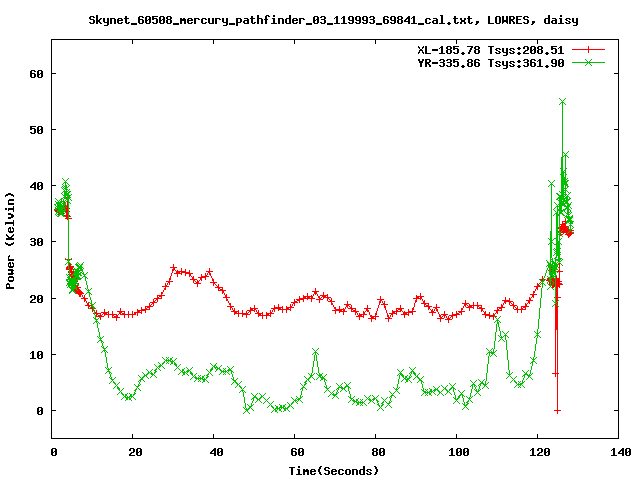The height and width of the screenshot is (480, 640).
Task: Click y-axis tick label 10
Action: 36,355
